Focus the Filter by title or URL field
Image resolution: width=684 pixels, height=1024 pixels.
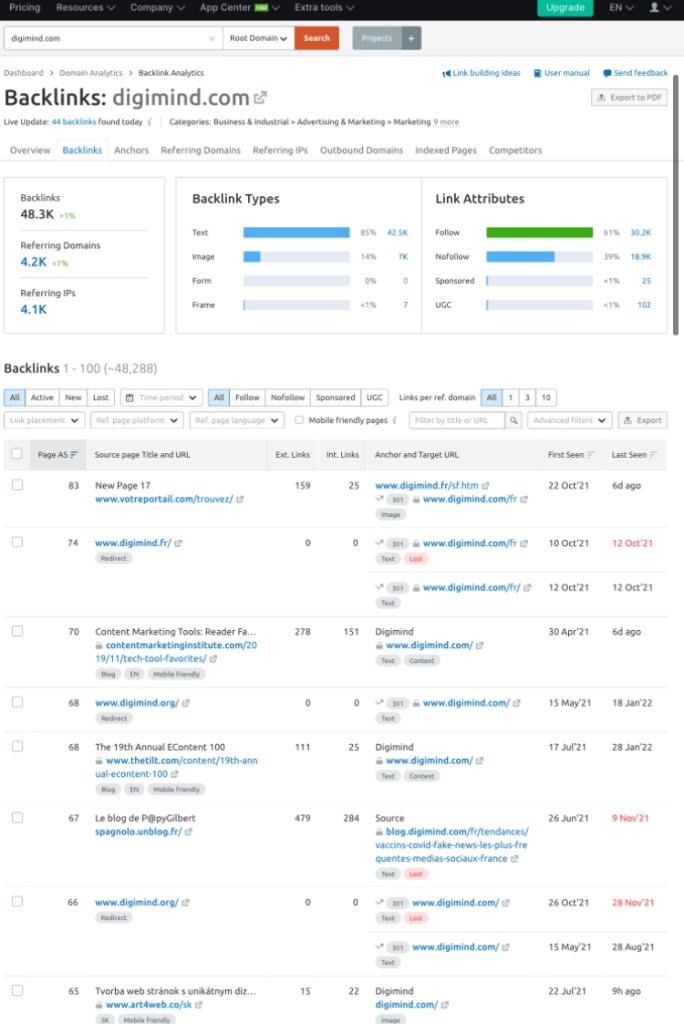457,421
